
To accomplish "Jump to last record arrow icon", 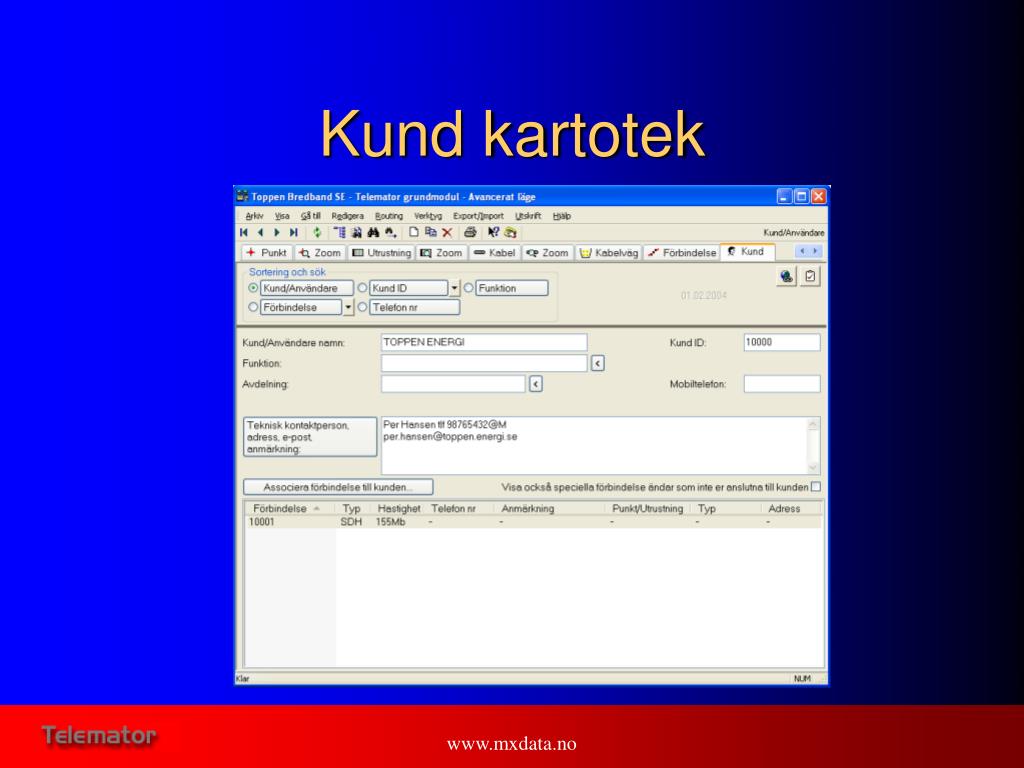I will click(x=294, y=232).
